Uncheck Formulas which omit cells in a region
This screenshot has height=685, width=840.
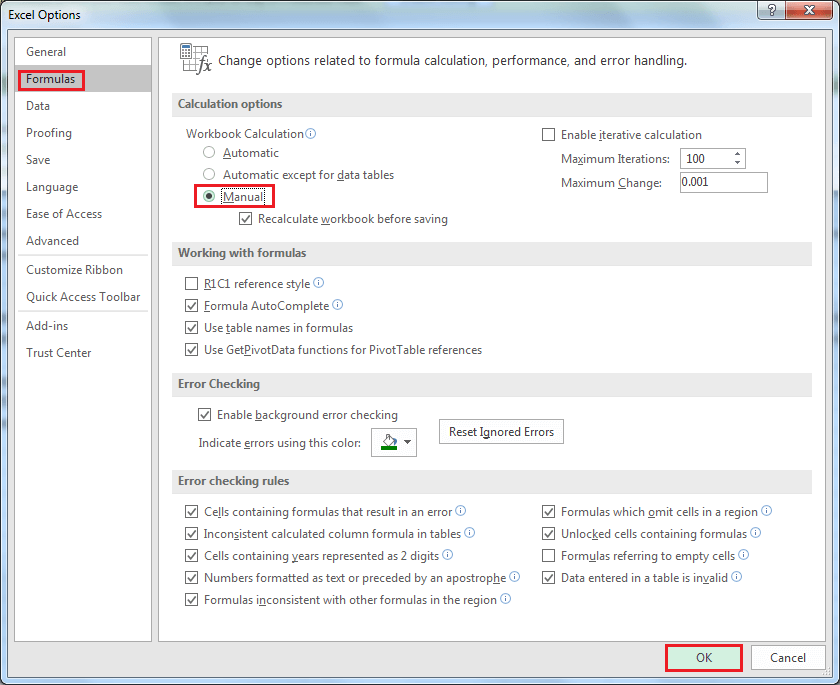click(x=549, y=511)
